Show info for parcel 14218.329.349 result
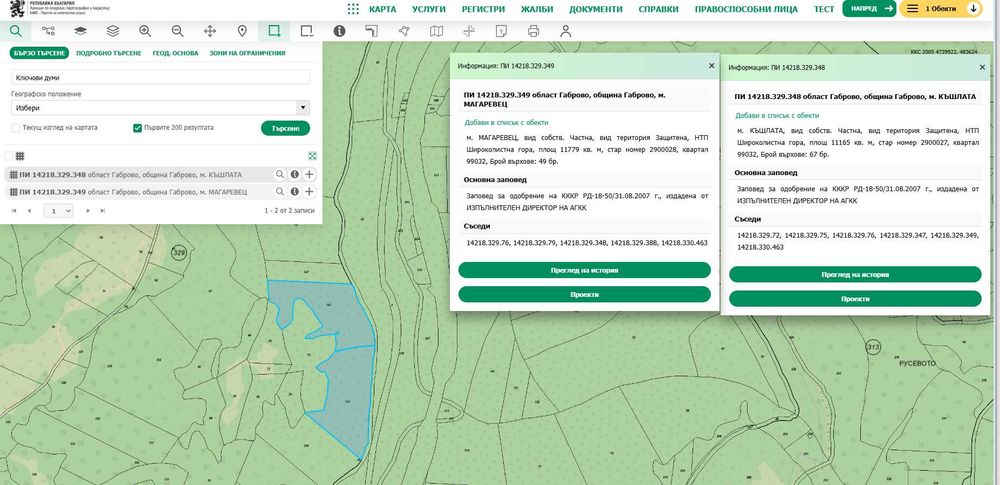 point(295,191)
